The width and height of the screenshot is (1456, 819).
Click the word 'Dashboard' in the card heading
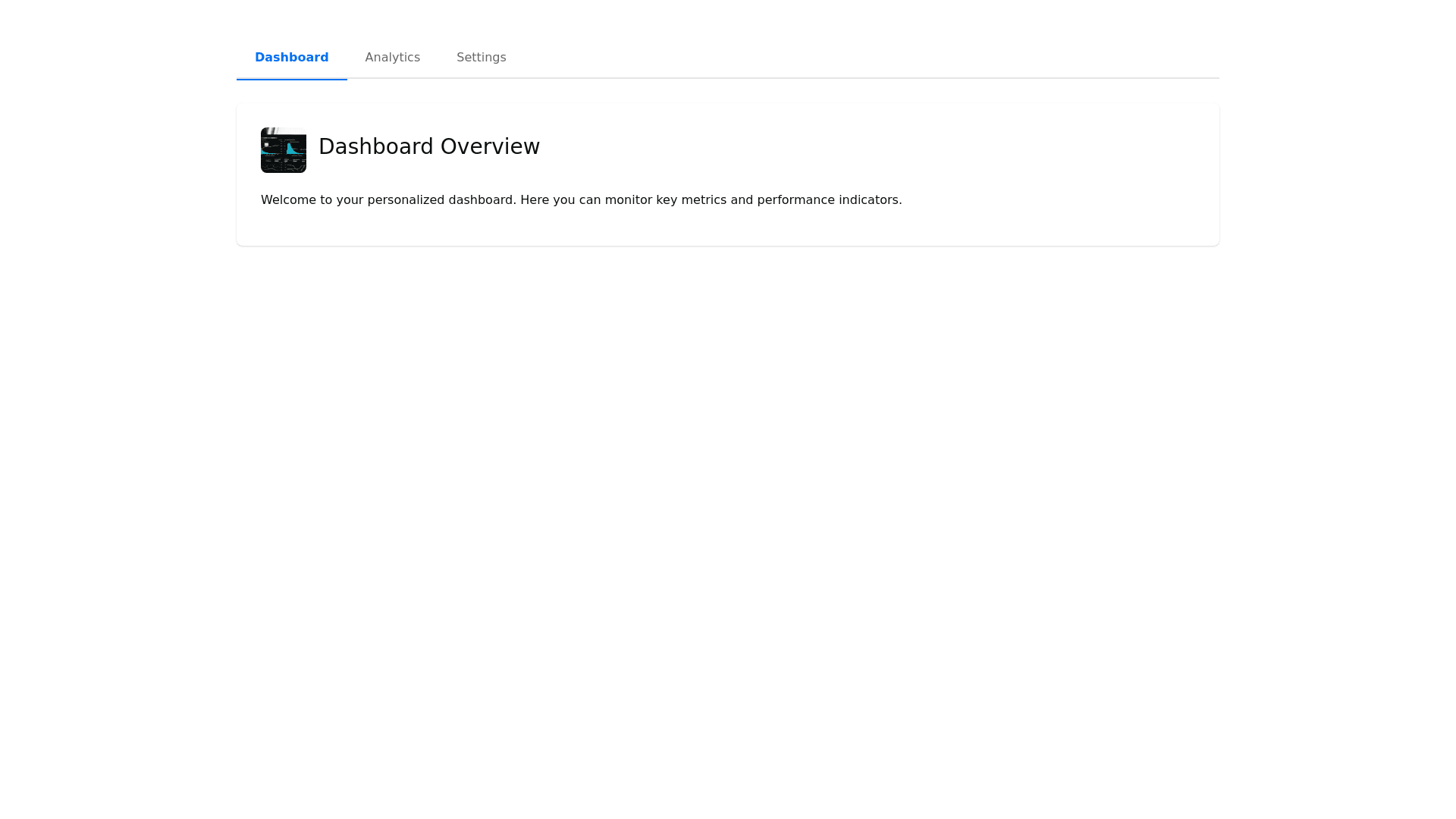pos(375,146)
